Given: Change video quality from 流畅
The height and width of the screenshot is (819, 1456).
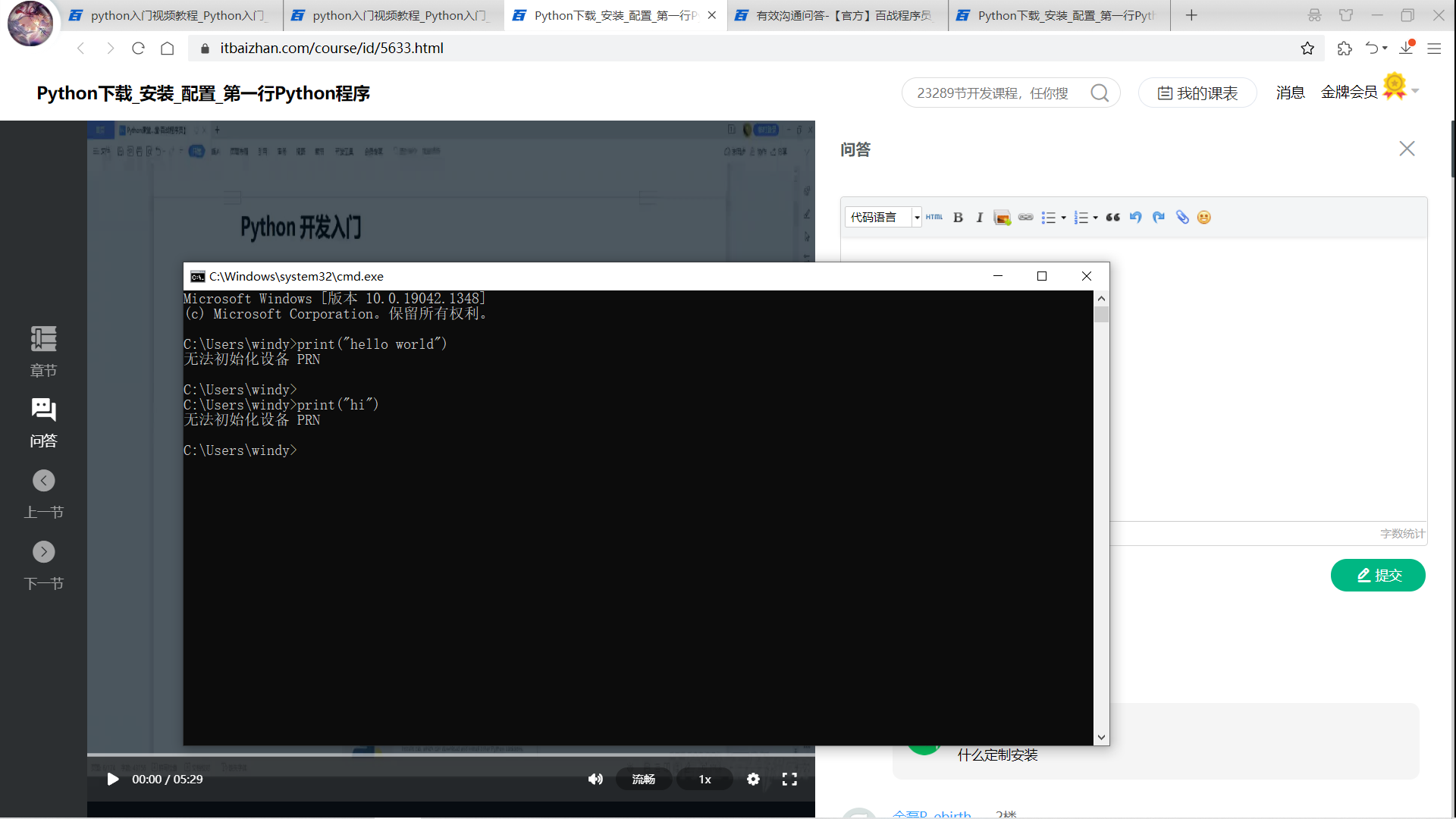Looking at the screenshot, I should 643,779.
